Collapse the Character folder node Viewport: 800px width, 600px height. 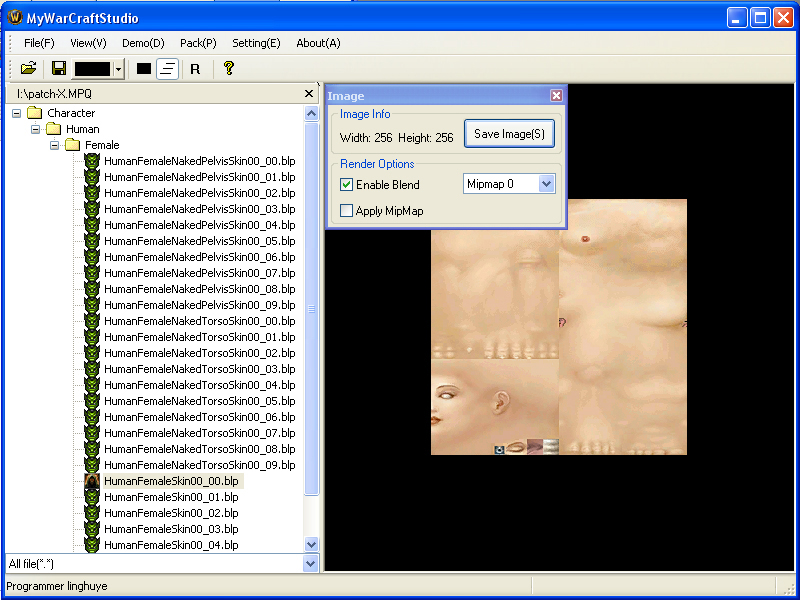coord(16,113)
